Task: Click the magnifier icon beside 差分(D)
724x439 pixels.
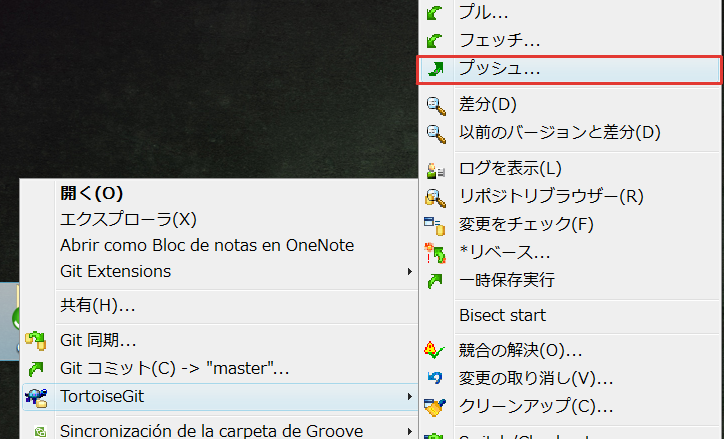Action: point(435,106)
